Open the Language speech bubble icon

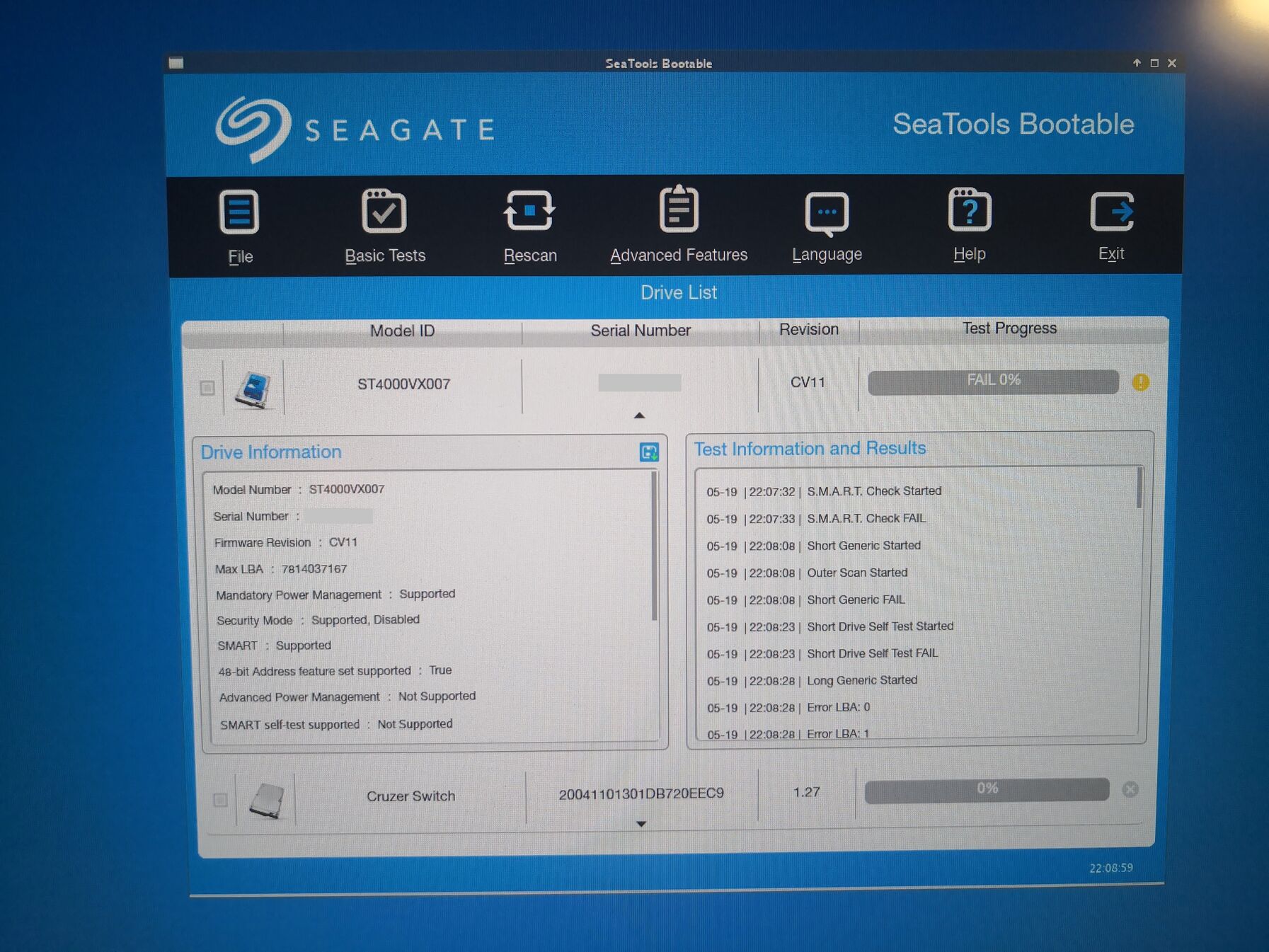(x=827, y=214)
